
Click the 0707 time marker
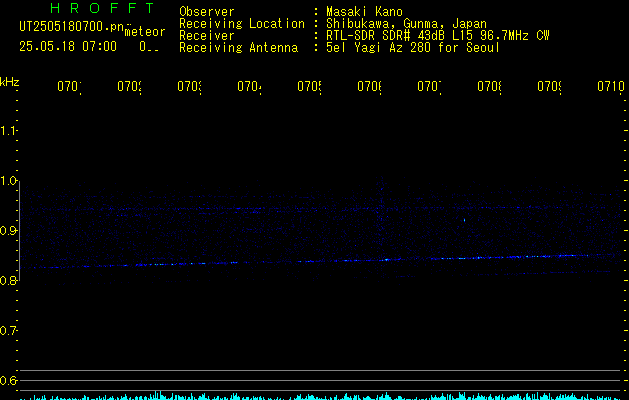click(x=429, y=87)
